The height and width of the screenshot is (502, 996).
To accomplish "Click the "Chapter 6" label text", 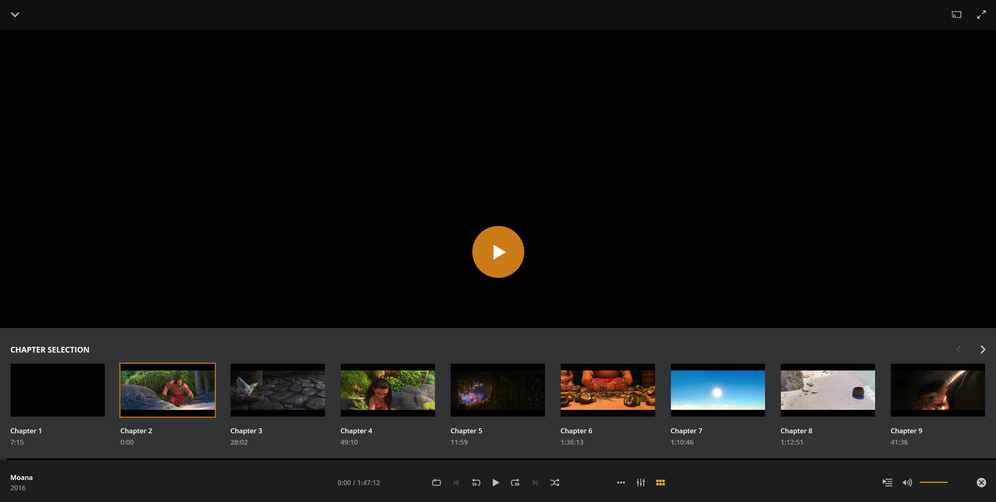I will (x=576, y=431).
